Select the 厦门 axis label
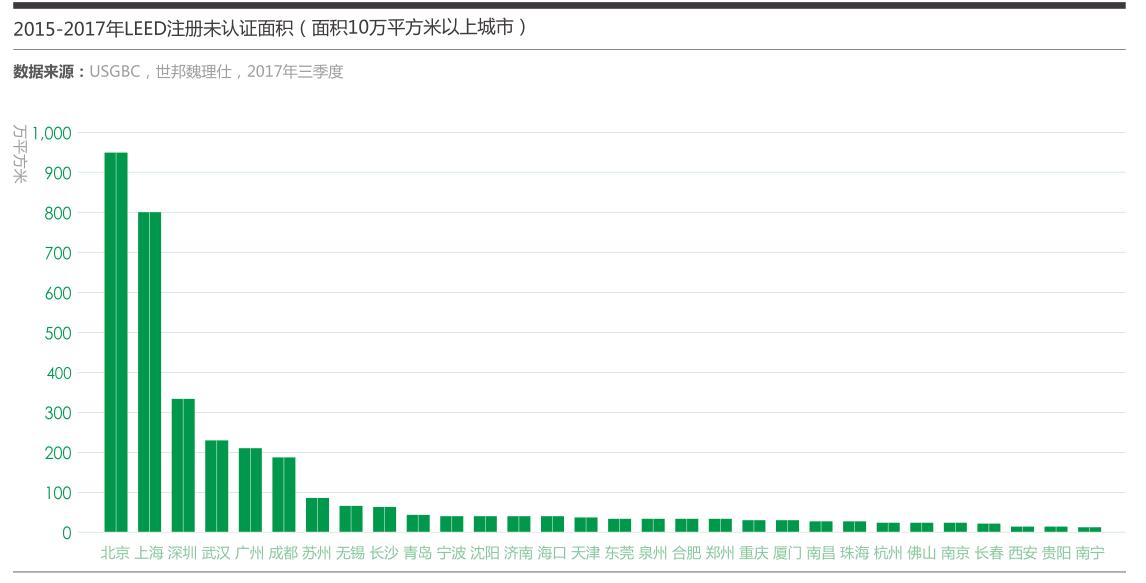This screenshot has width=1146, height=583. [787, 553]
